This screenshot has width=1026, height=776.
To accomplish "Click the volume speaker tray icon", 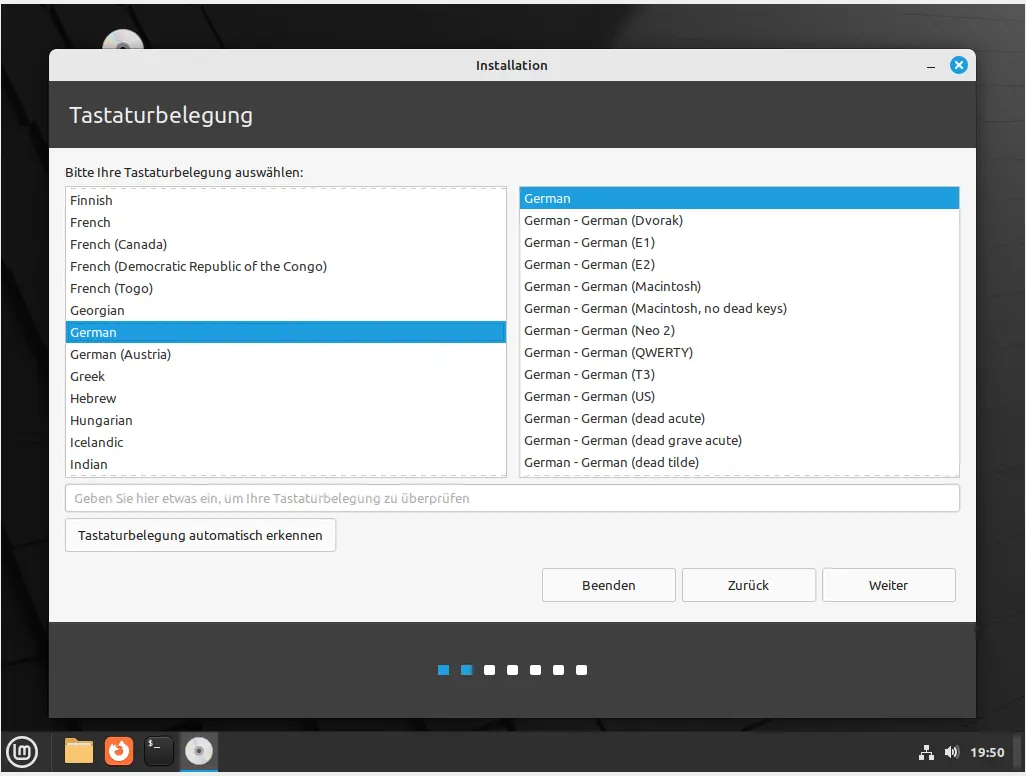I will tap(951, 752).
